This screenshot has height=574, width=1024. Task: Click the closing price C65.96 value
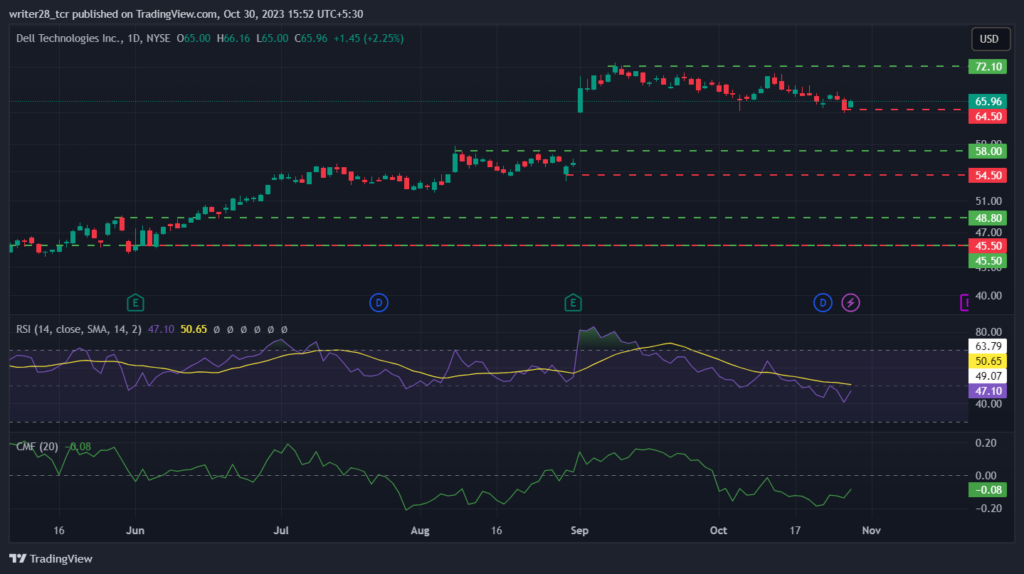click(311, 39)
